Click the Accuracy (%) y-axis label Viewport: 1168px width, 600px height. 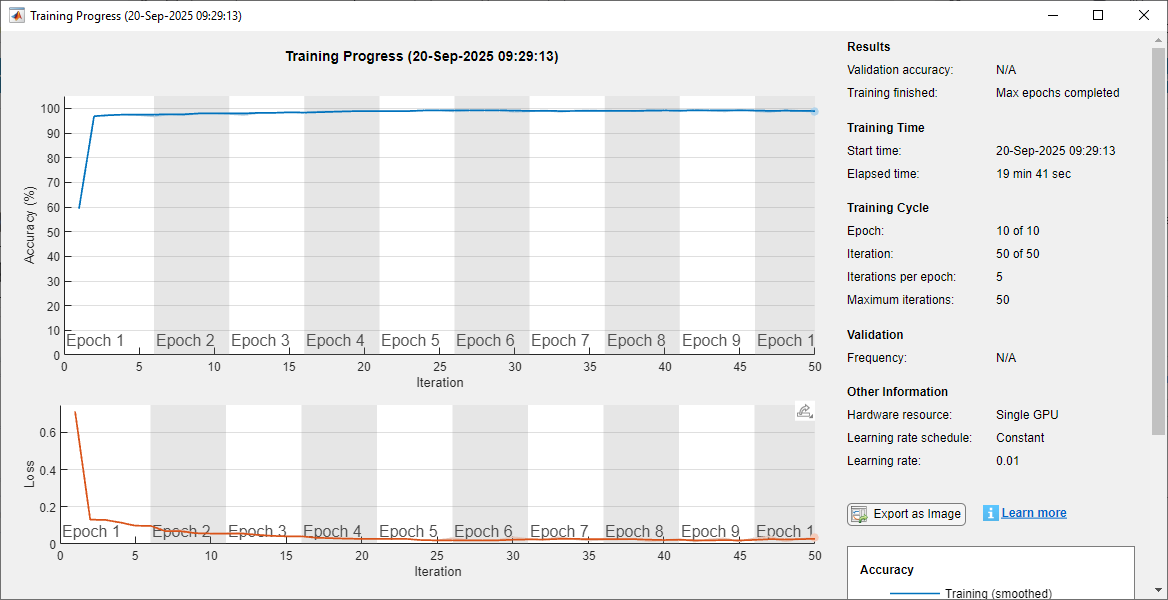[x=30, y=226]
